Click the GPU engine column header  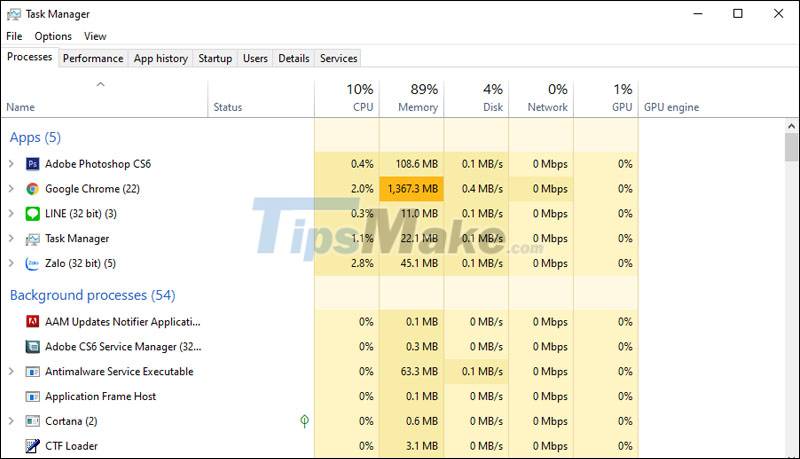click(x=671, y=107)
